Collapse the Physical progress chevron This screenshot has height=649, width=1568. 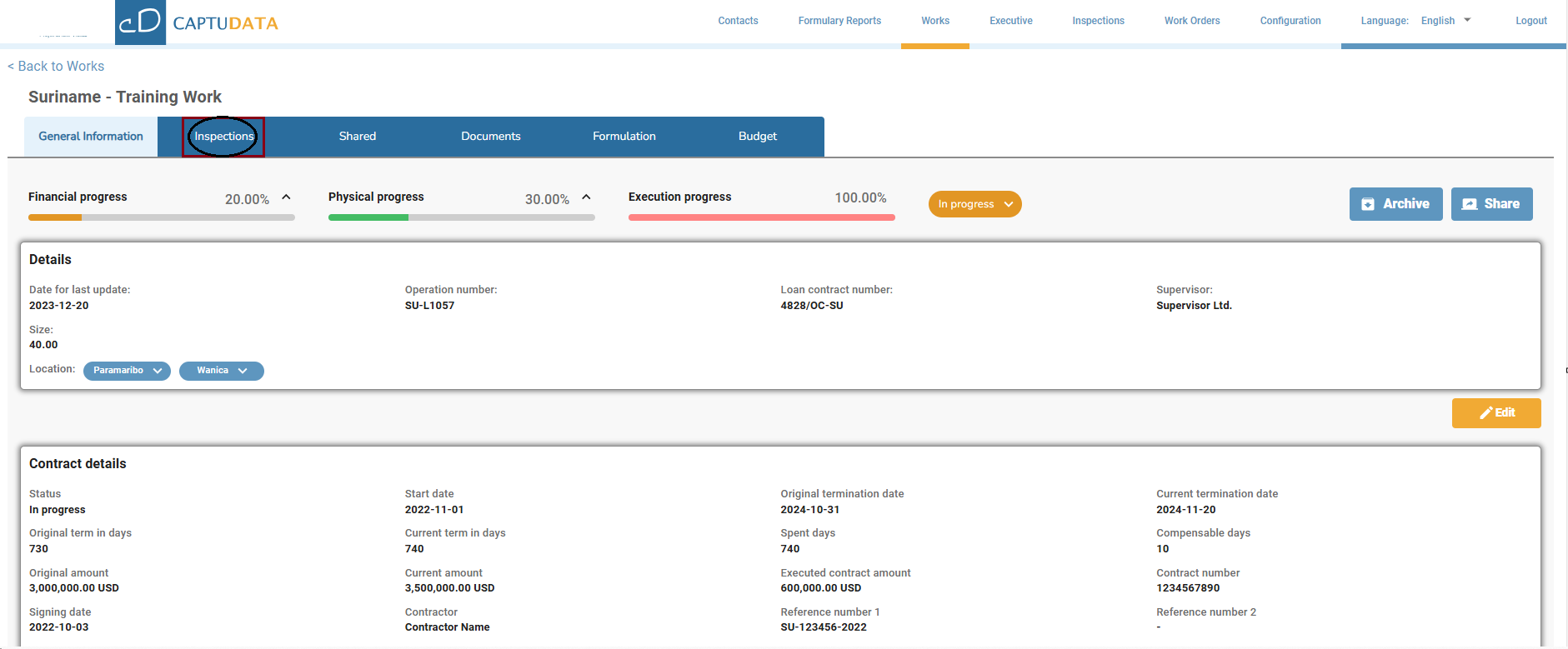click(586, 197)
